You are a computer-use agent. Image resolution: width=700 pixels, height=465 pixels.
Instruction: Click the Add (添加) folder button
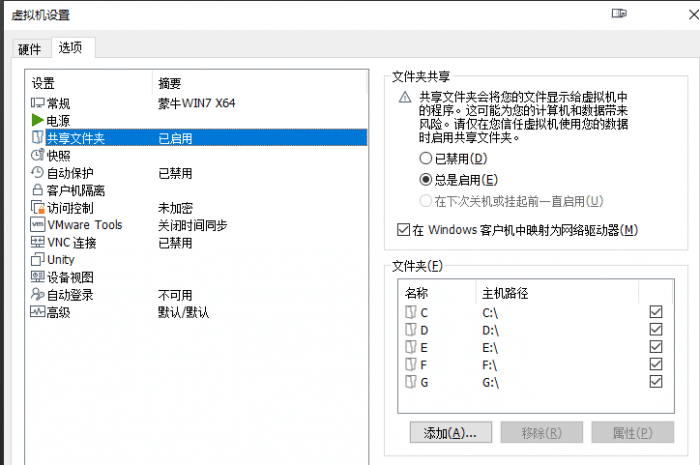tap(449, 433)
